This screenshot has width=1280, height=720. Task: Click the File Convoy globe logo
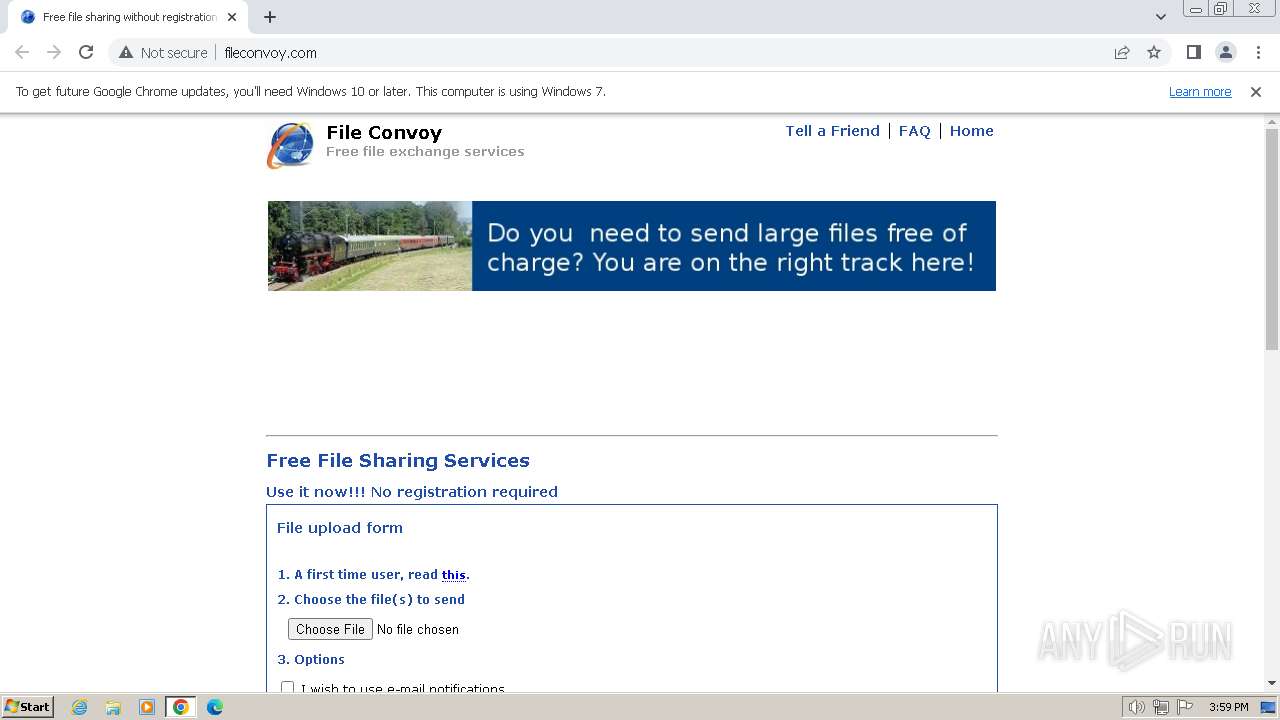290,145
